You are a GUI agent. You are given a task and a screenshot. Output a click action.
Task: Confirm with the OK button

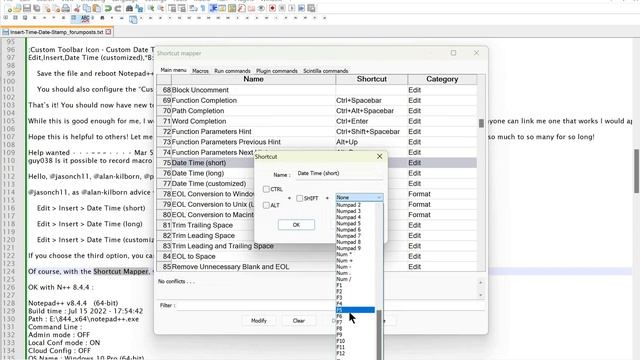tap(296, 225)
